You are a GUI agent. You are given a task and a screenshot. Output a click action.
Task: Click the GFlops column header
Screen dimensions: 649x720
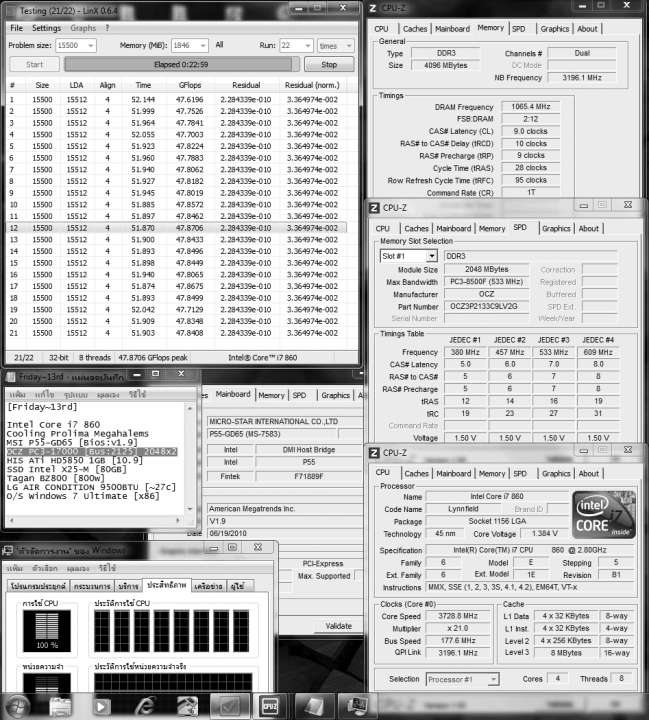point(190,85)
